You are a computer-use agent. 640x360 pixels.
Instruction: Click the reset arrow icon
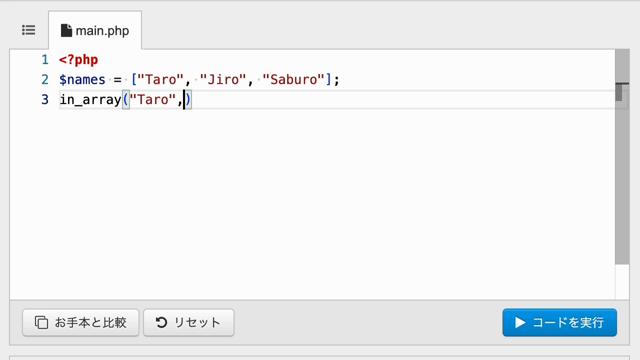click(161, 322)
